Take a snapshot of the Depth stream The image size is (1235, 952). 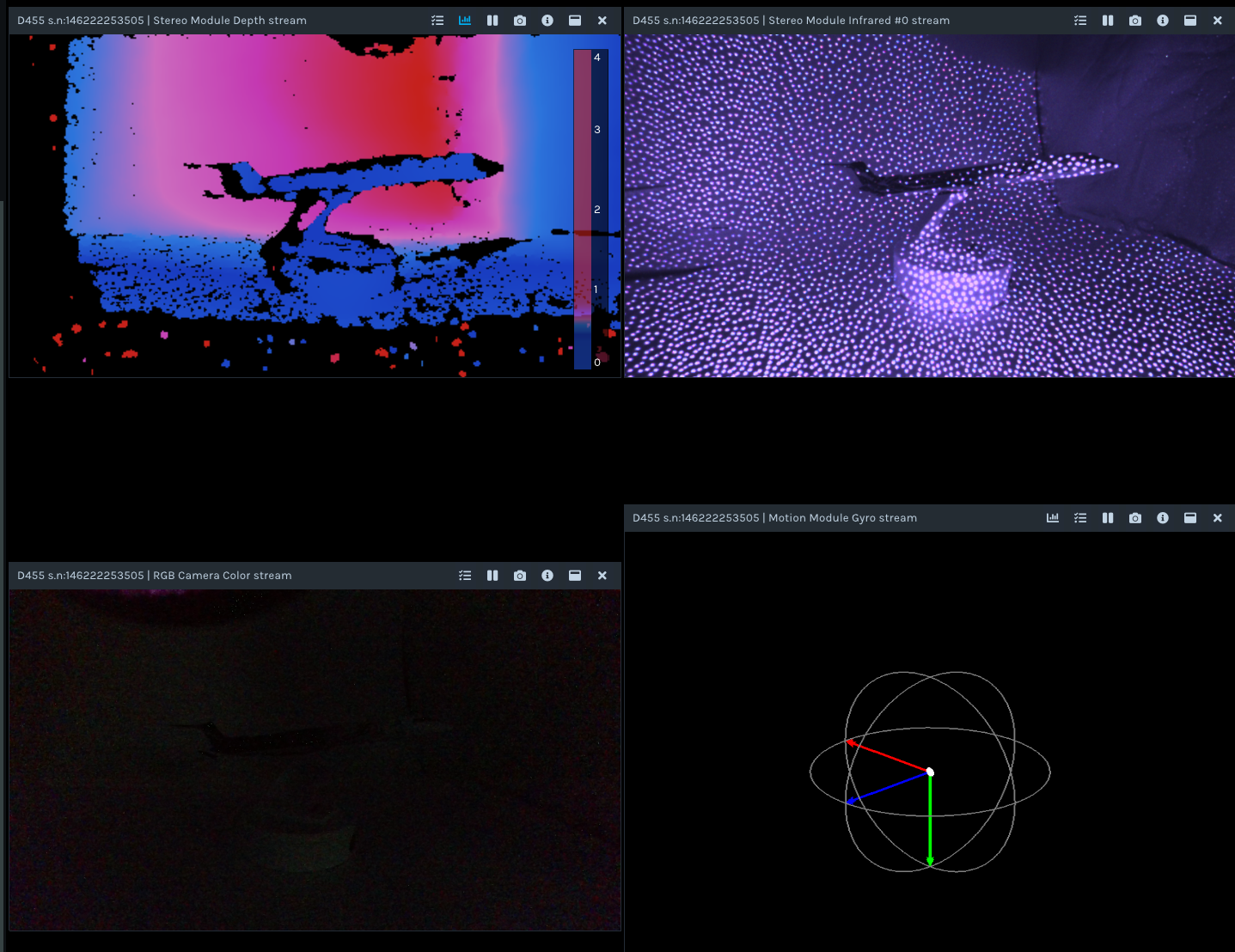coord(520,21)
